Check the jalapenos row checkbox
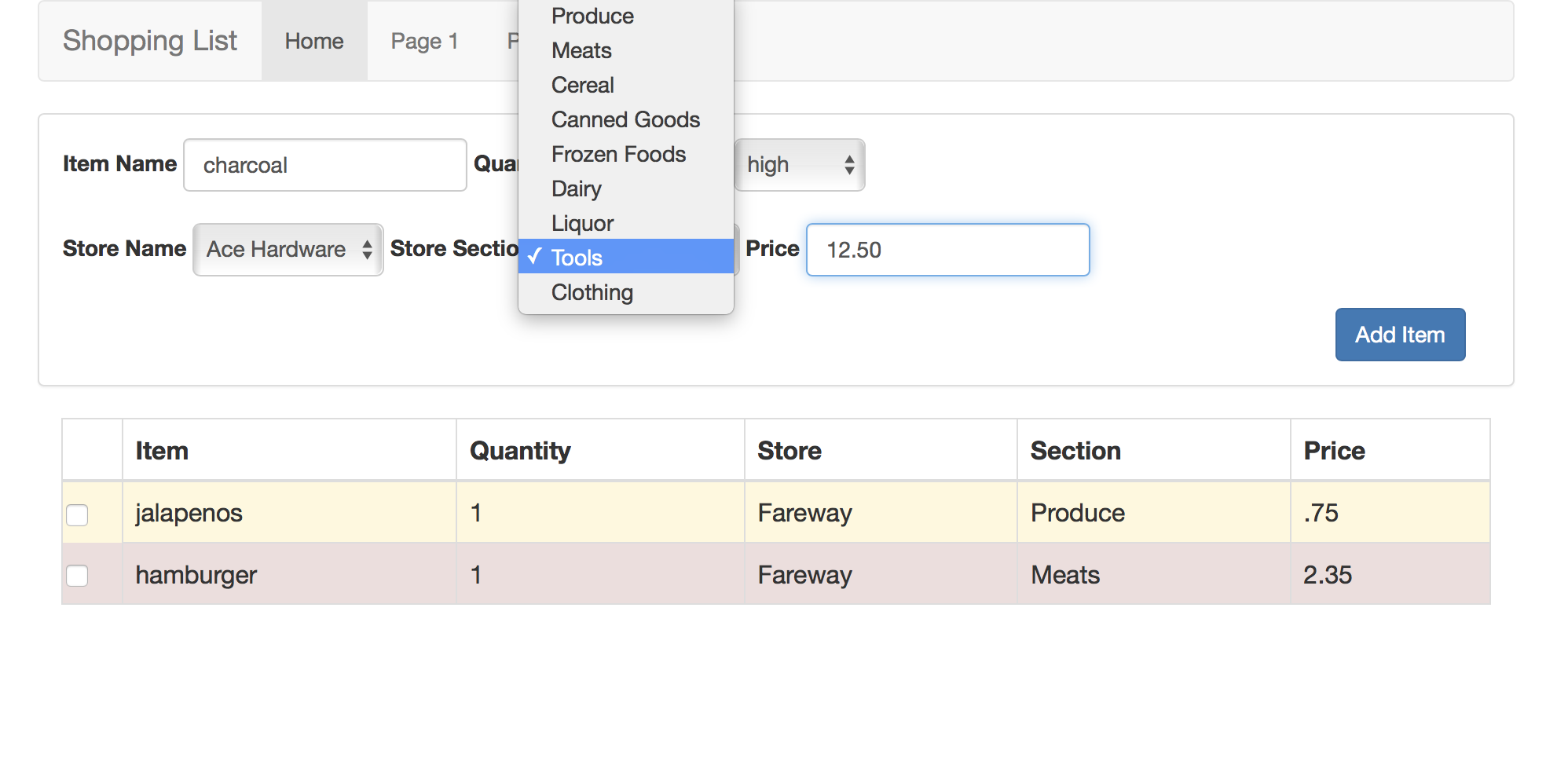The image size is (1568, 776). (x=77, y=514)
